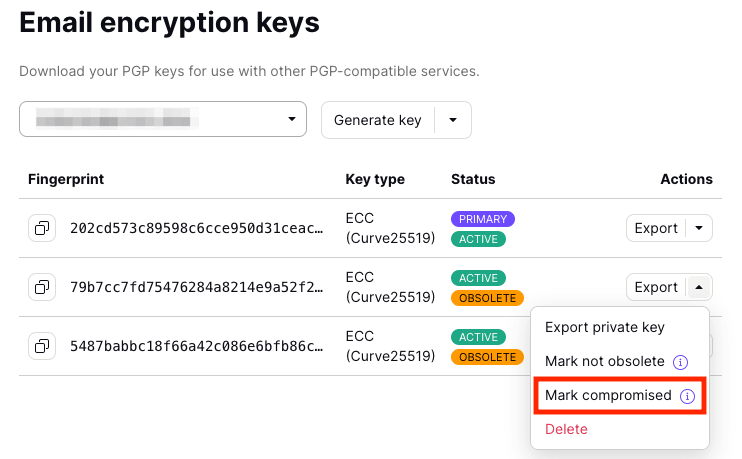Select Export private key menu entry
Viewport: 742px width, 459px height.
(604, 327)
